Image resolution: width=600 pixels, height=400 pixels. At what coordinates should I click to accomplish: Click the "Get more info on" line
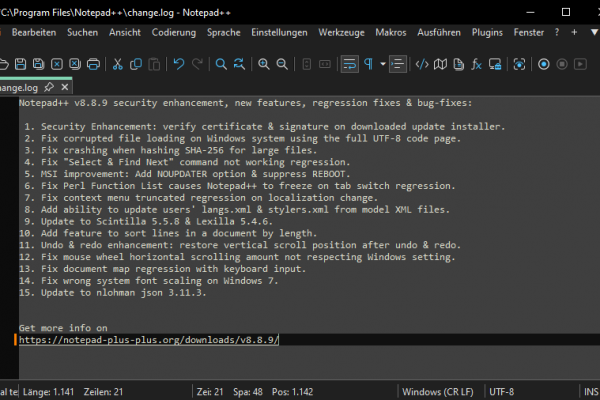pos(63,328)
